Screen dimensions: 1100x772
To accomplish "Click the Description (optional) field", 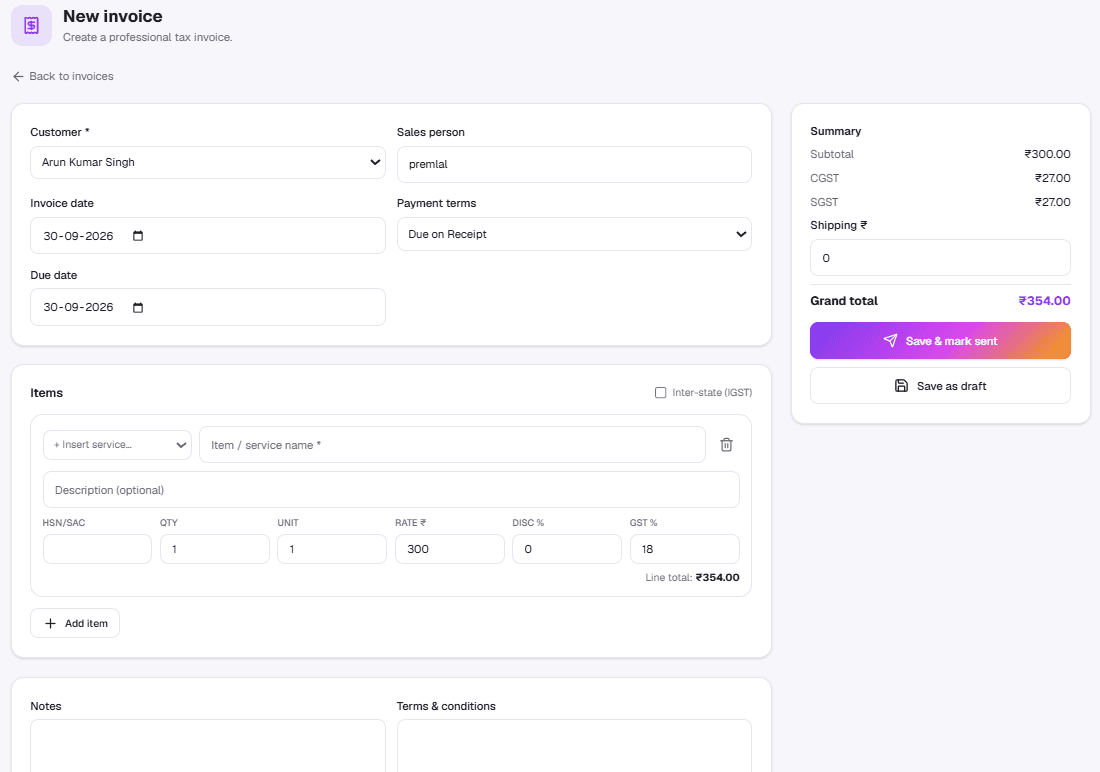I will [x=391, y=490].
